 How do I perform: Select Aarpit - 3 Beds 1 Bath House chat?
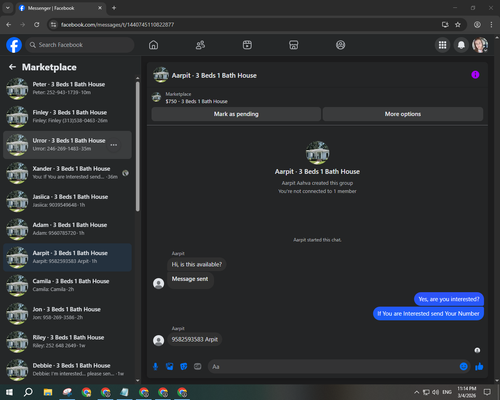(x=67, y=257)
